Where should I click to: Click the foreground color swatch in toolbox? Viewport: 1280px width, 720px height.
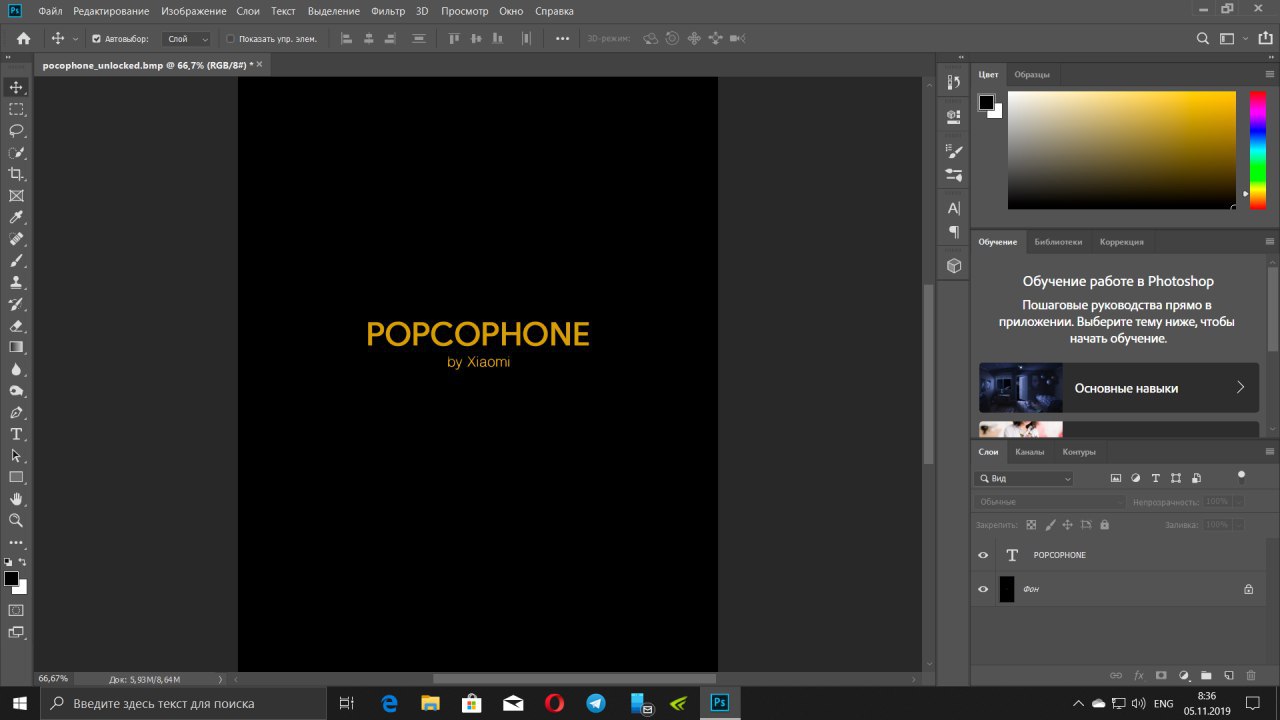(11, 579)
